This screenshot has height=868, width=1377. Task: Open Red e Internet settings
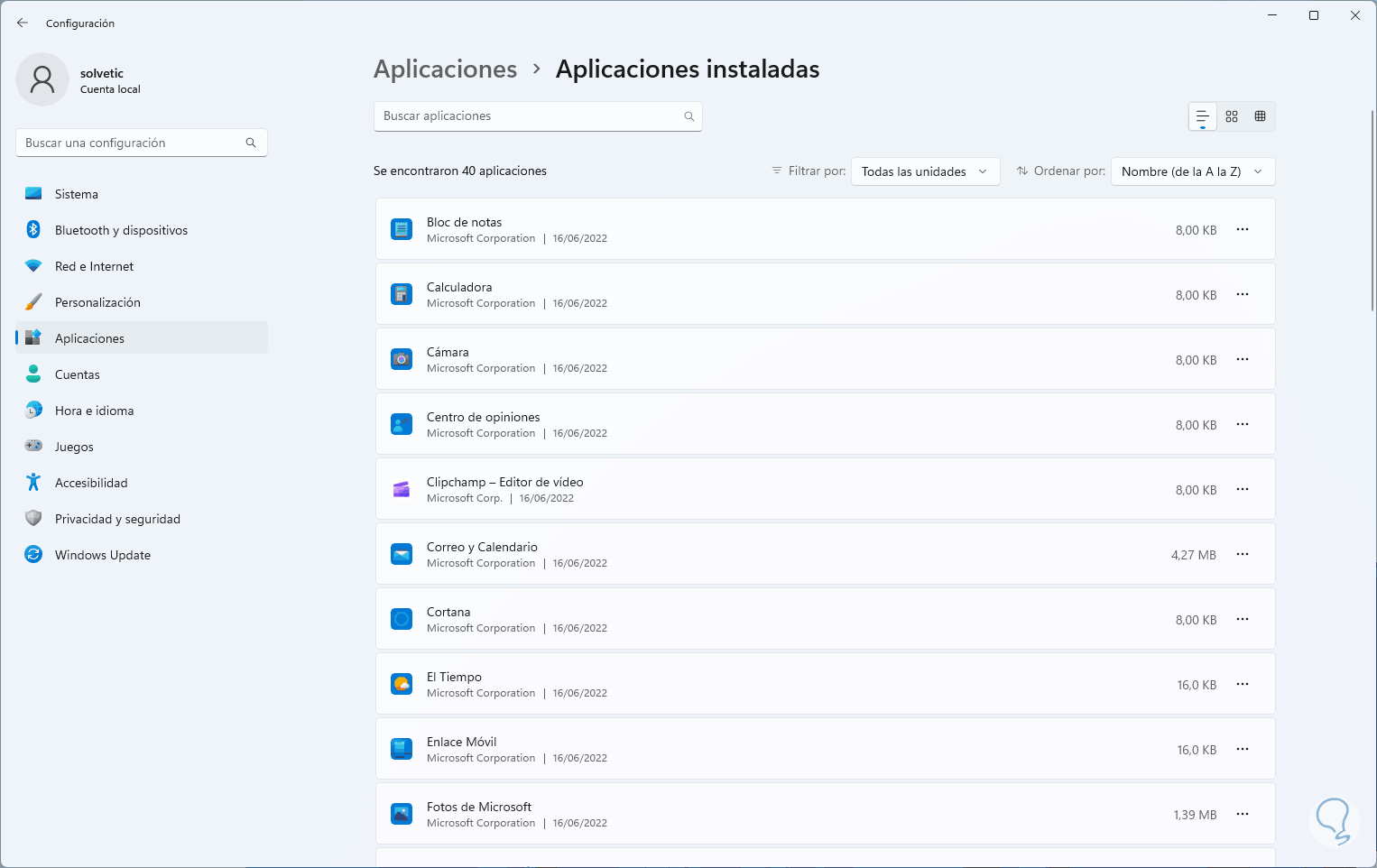(x=142, y=266)
